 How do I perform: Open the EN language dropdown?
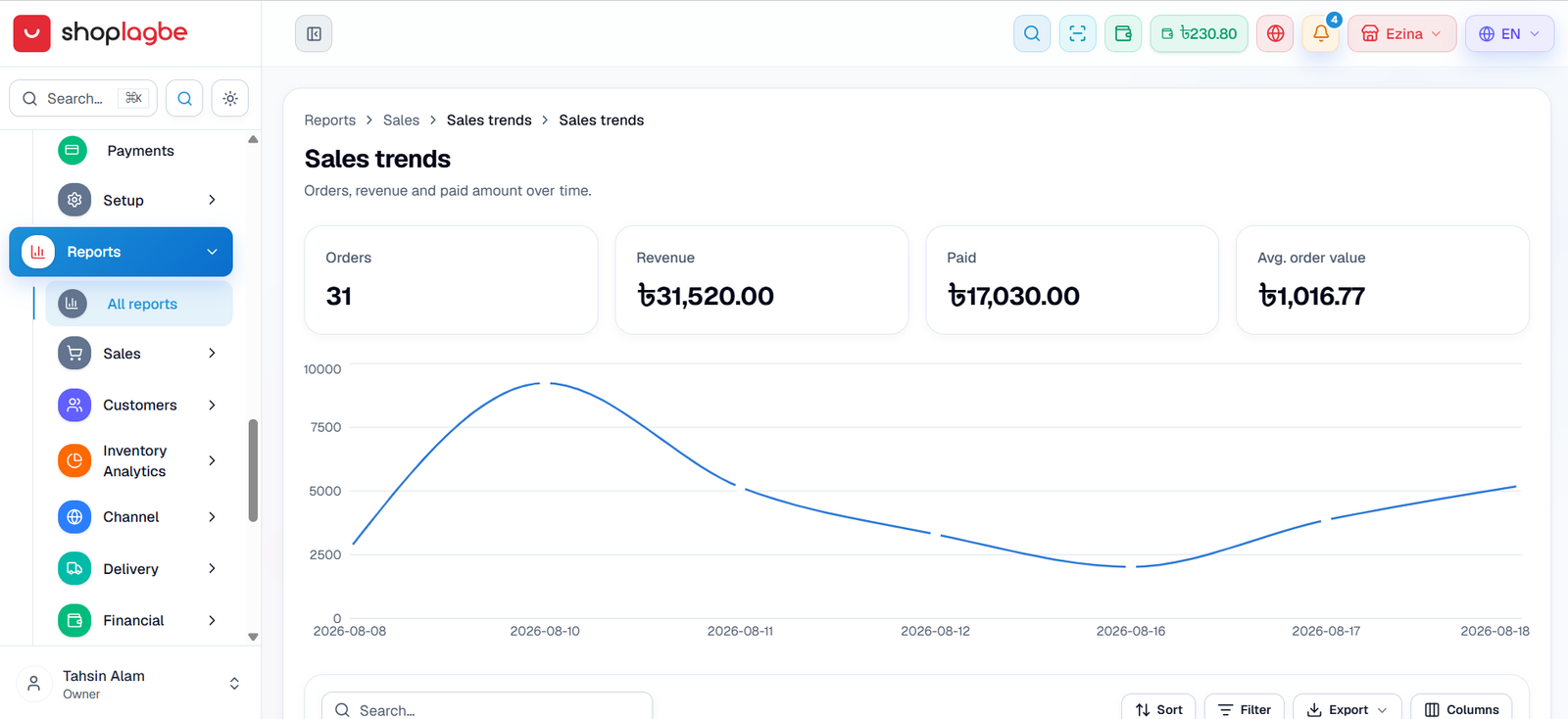point(1509,33)
